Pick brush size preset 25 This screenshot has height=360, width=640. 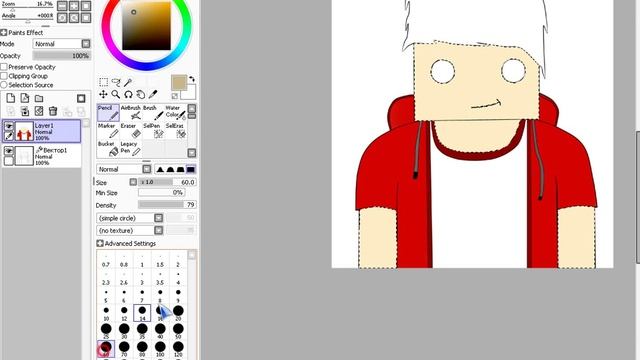click(106, 331)
